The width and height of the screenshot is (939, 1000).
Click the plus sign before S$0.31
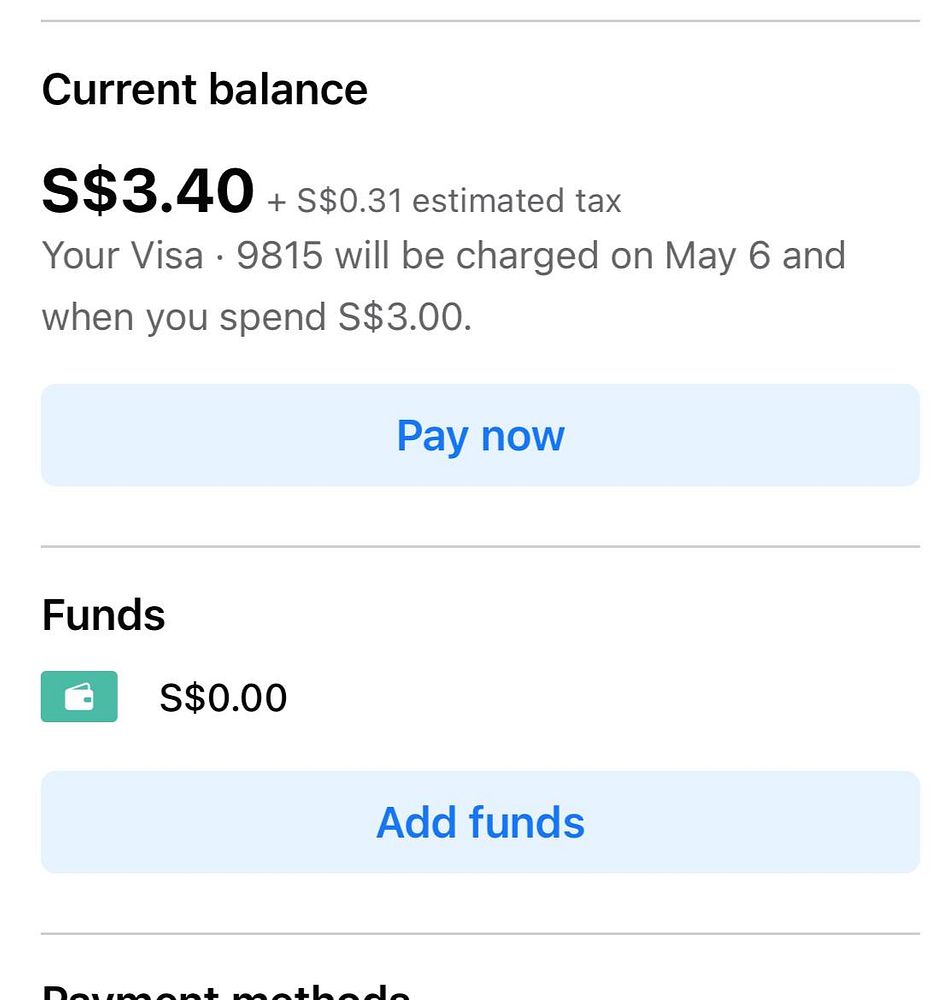(x=277, y=202)
